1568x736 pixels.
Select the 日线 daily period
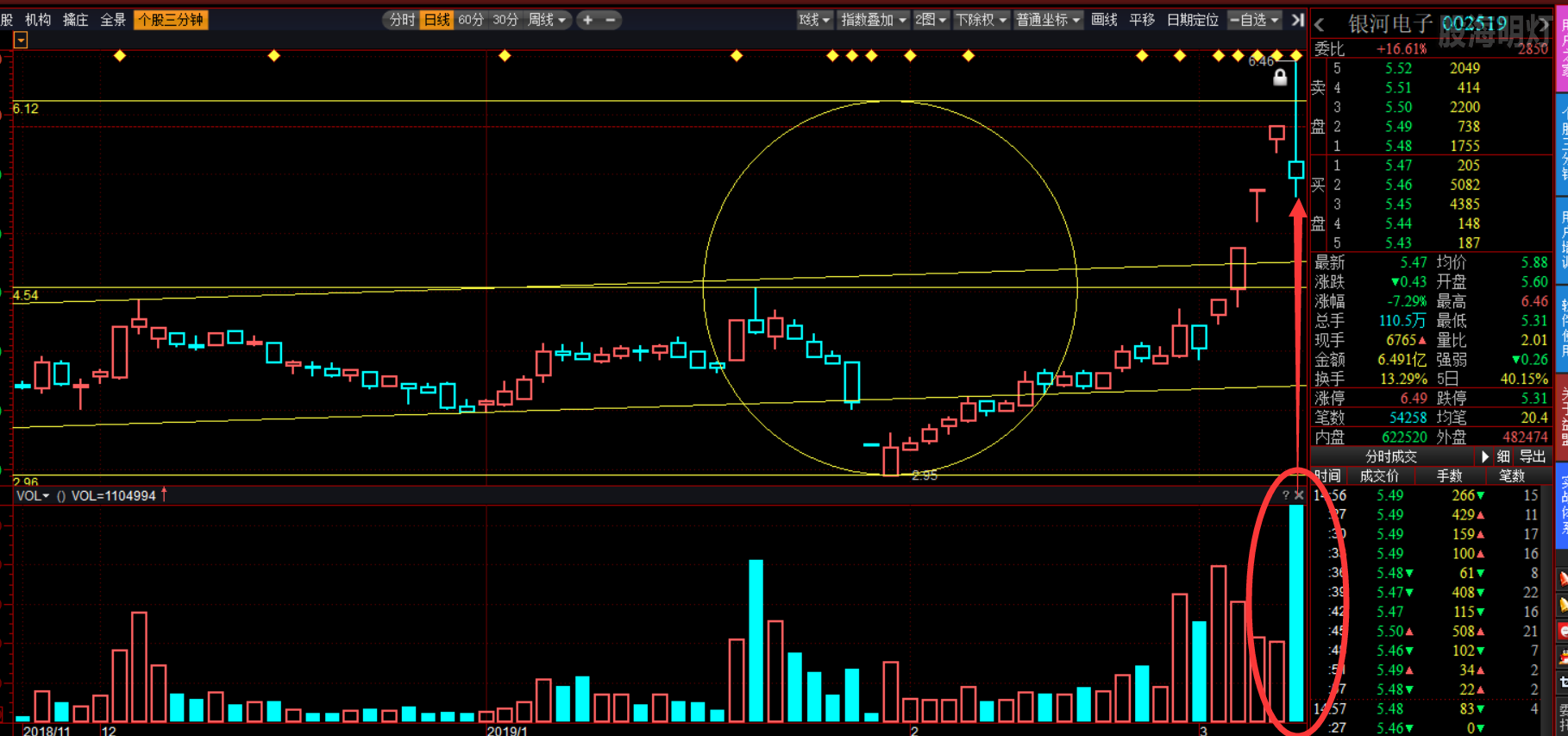coord(437,20)
